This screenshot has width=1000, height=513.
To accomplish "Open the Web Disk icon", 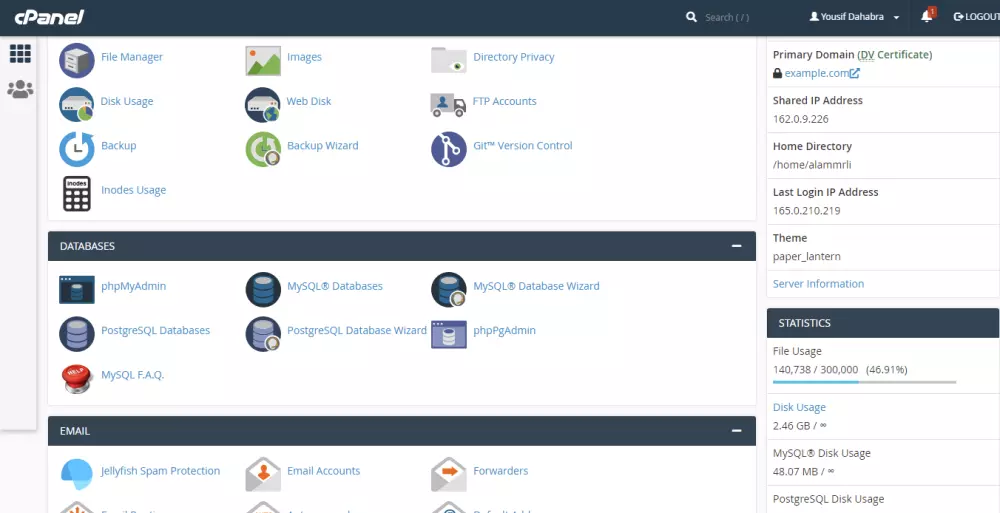I will tap(263, 105).
